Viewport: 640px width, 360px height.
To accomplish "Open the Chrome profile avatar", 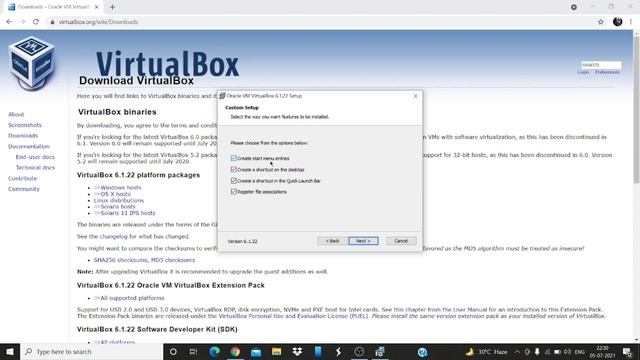I will click(x=618, y=22).
